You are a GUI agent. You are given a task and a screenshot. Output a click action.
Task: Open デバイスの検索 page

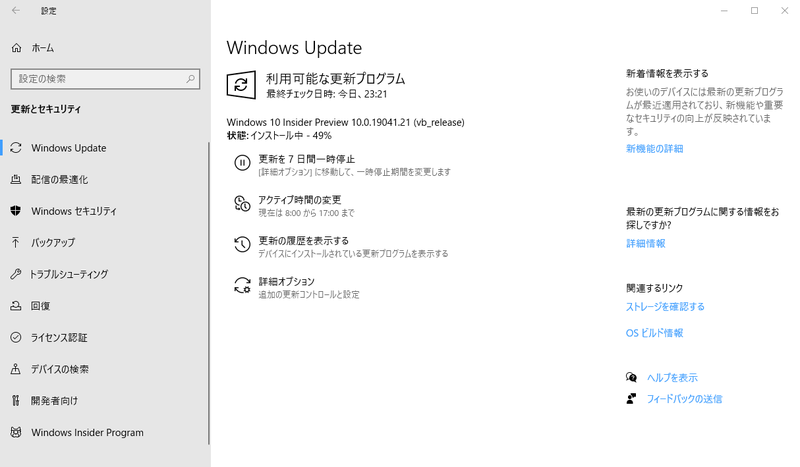[60, 369]
